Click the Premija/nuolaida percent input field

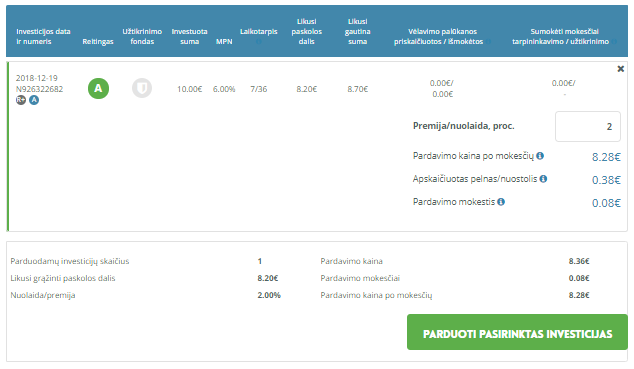point(588,127)
